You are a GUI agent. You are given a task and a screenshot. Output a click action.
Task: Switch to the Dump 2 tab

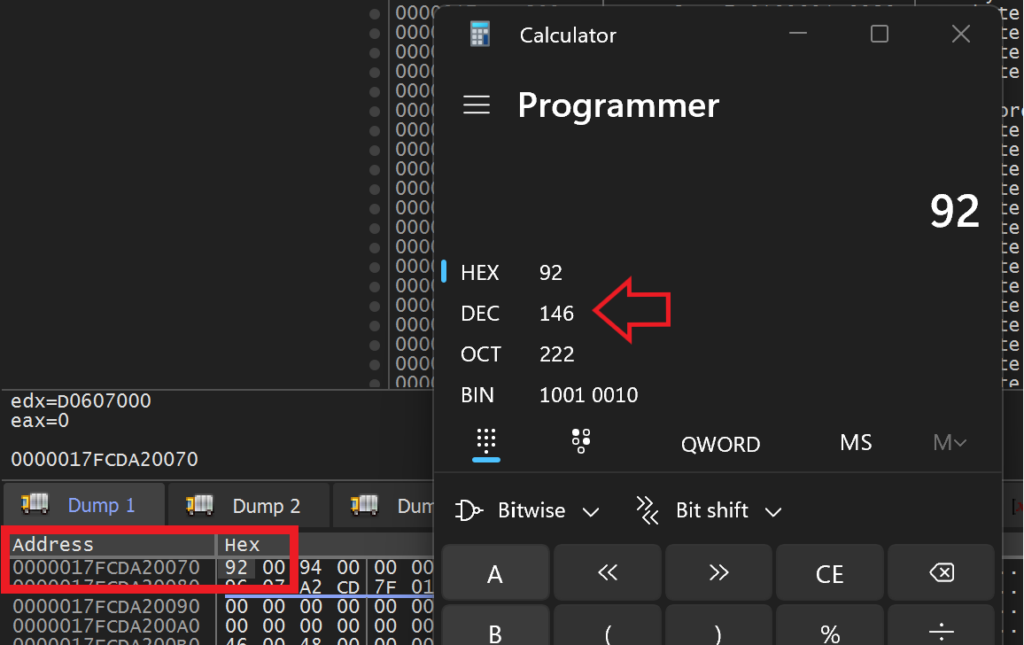pyautogui.click(x=247, y=506)
